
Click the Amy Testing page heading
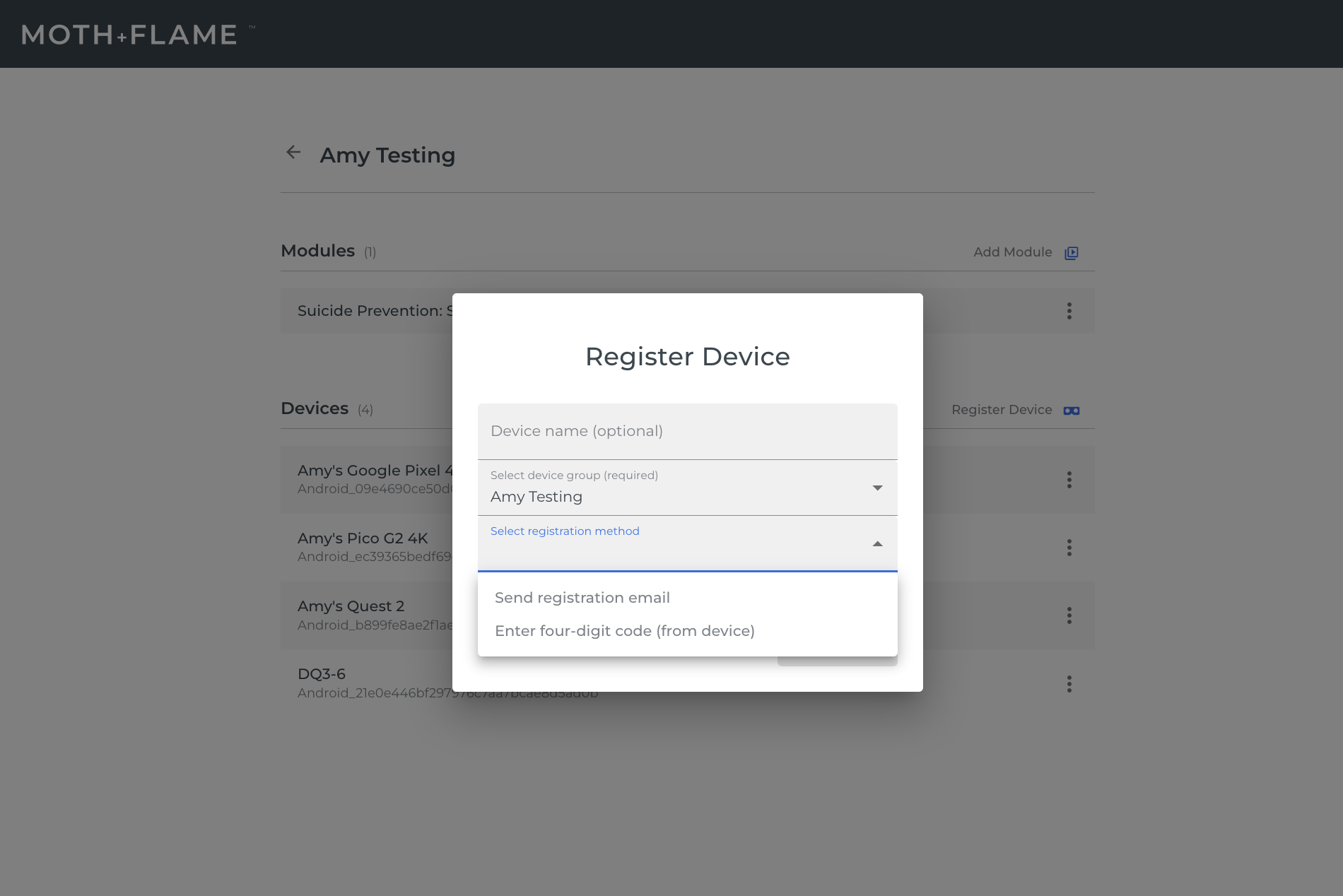pos(387,155)
